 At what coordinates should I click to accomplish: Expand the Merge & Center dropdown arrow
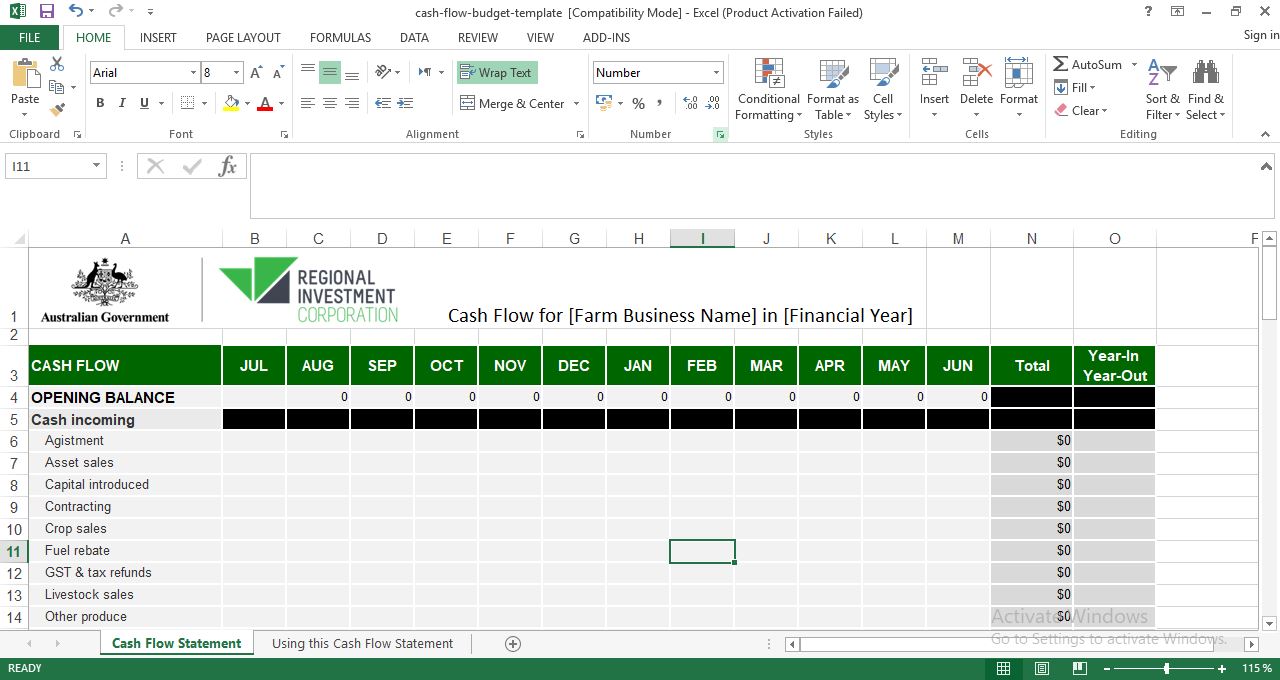click(x=575, y=103)
